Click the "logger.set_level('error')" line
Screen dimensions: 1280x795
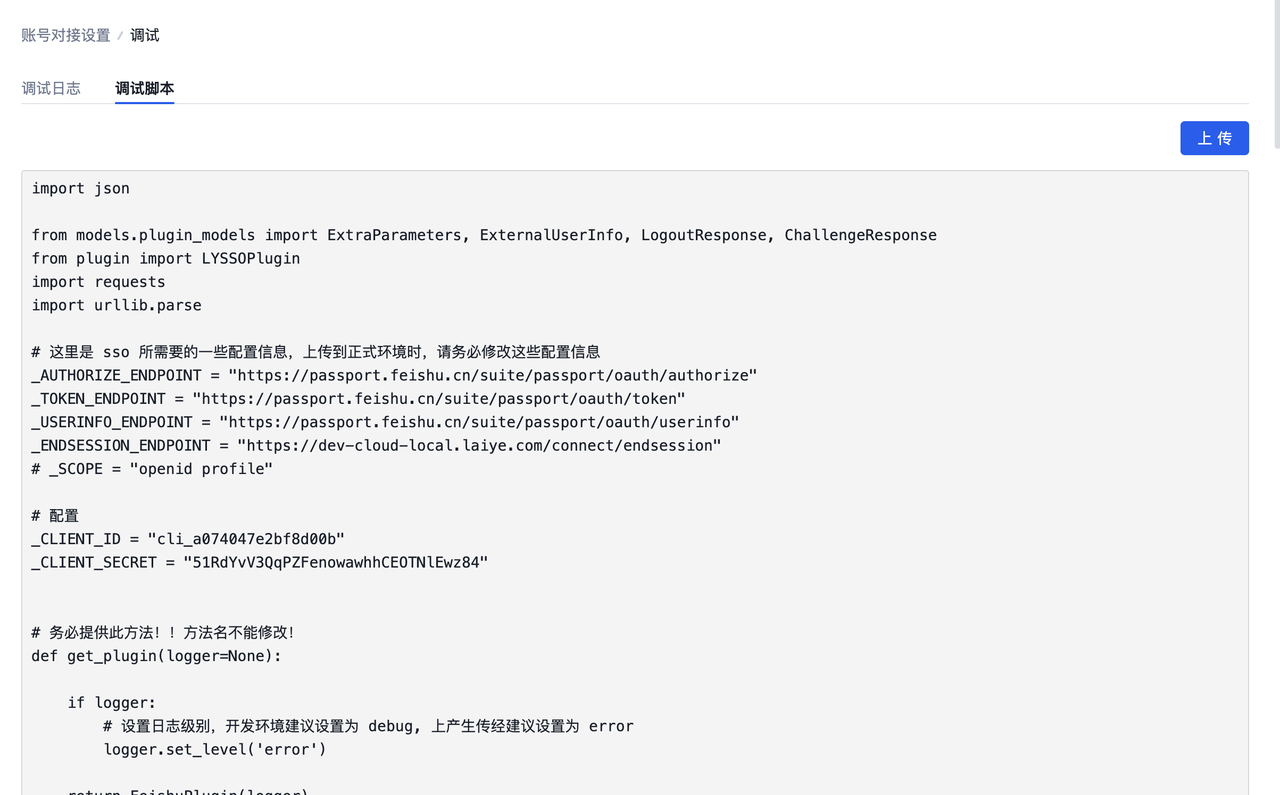tap(215, 749)
